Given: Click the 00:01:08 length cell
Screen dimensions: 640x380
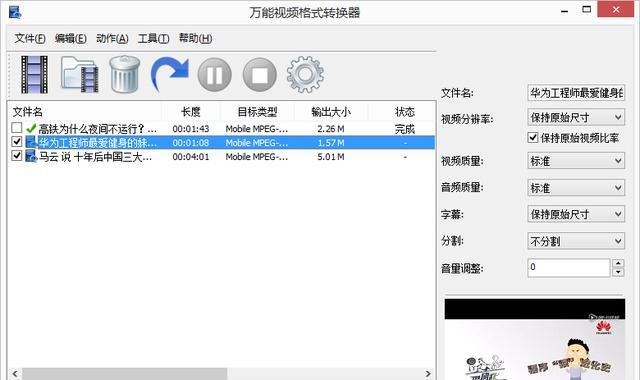Looking at the screenshot, I should [191, 143].
